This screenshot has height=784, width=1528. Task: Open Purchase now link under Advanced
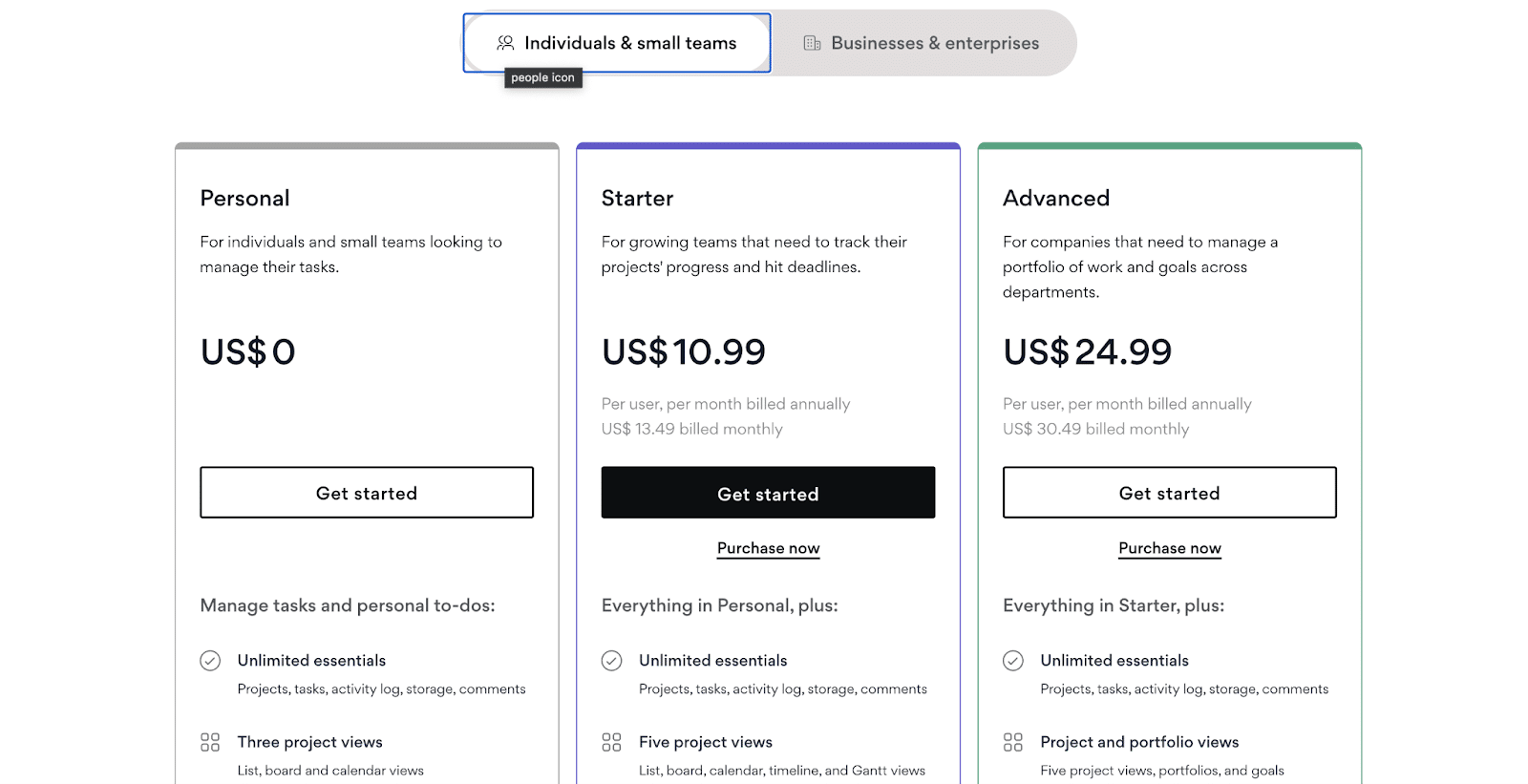(1170, 548)
